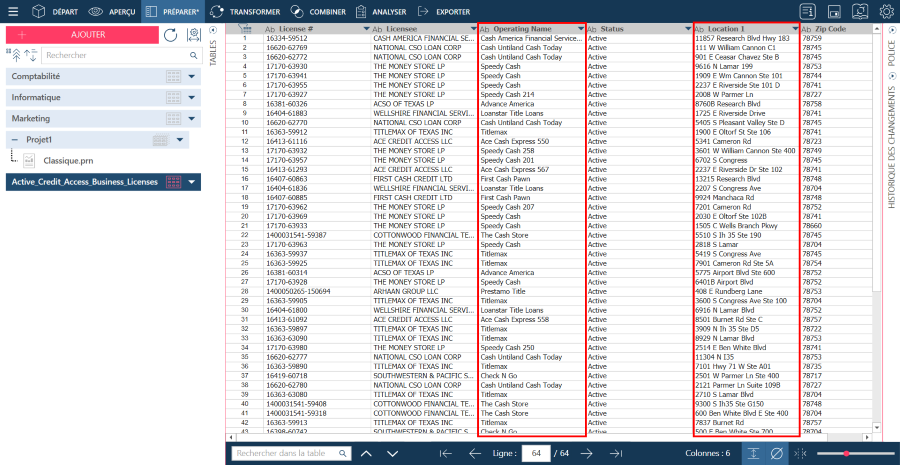Jump to first row
The image size is (900, 465).
point(446,454)
